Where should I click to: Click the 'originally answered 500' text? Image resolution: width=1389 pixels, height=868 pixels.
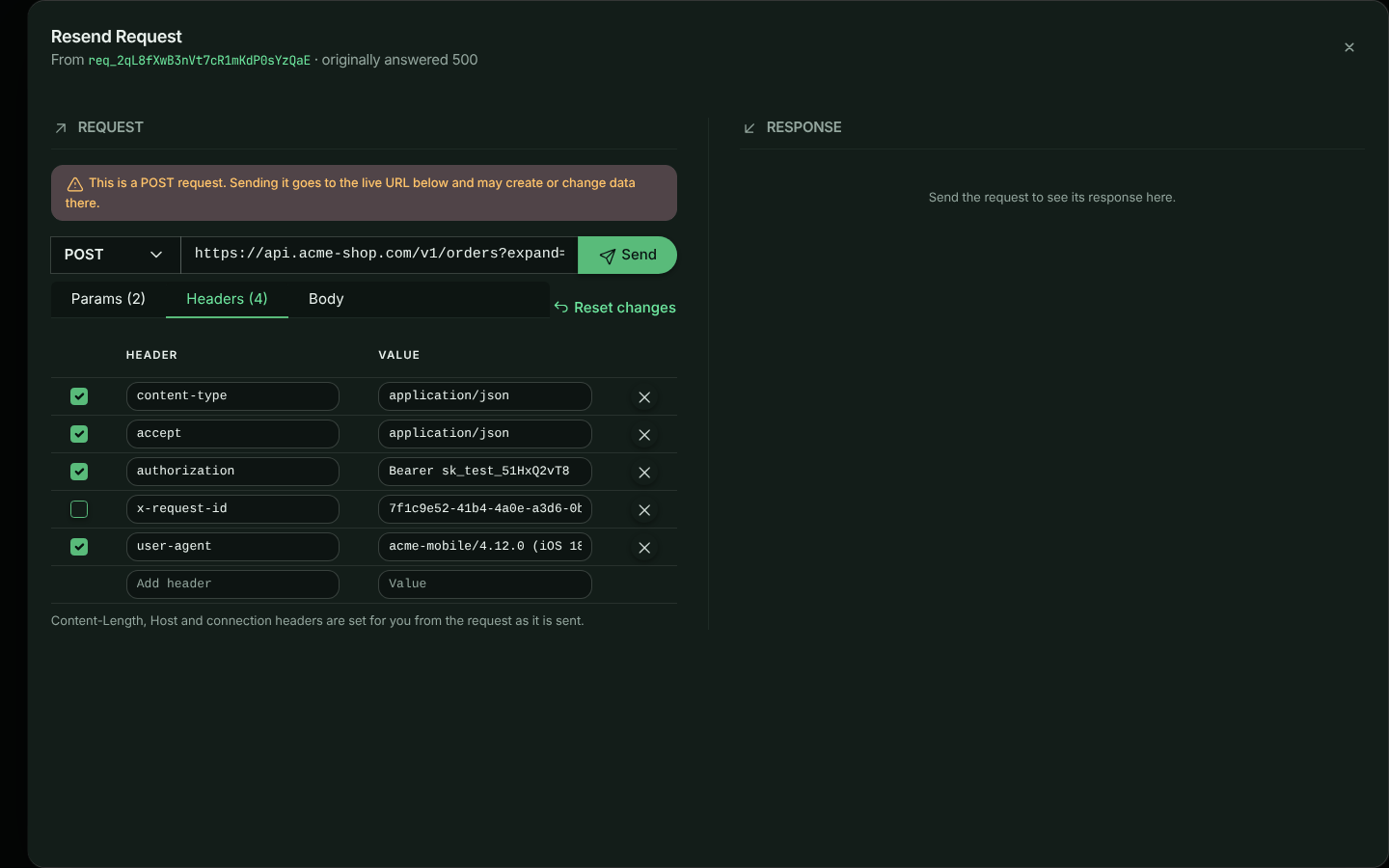pyautogui.click(x=399, y=60)
